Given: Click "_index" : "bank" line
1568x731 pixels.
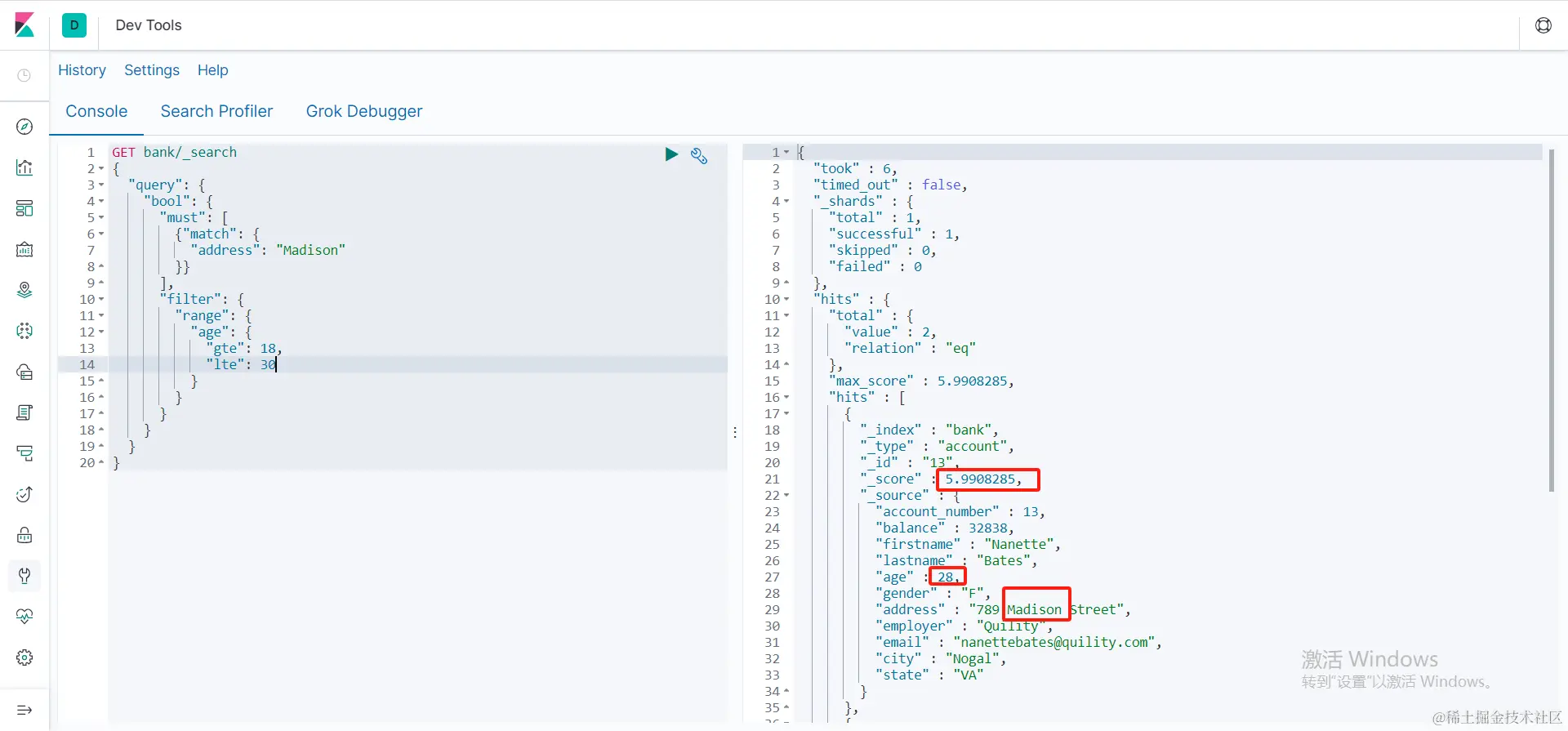Looking at the screenshot, I should pos(929,430).
